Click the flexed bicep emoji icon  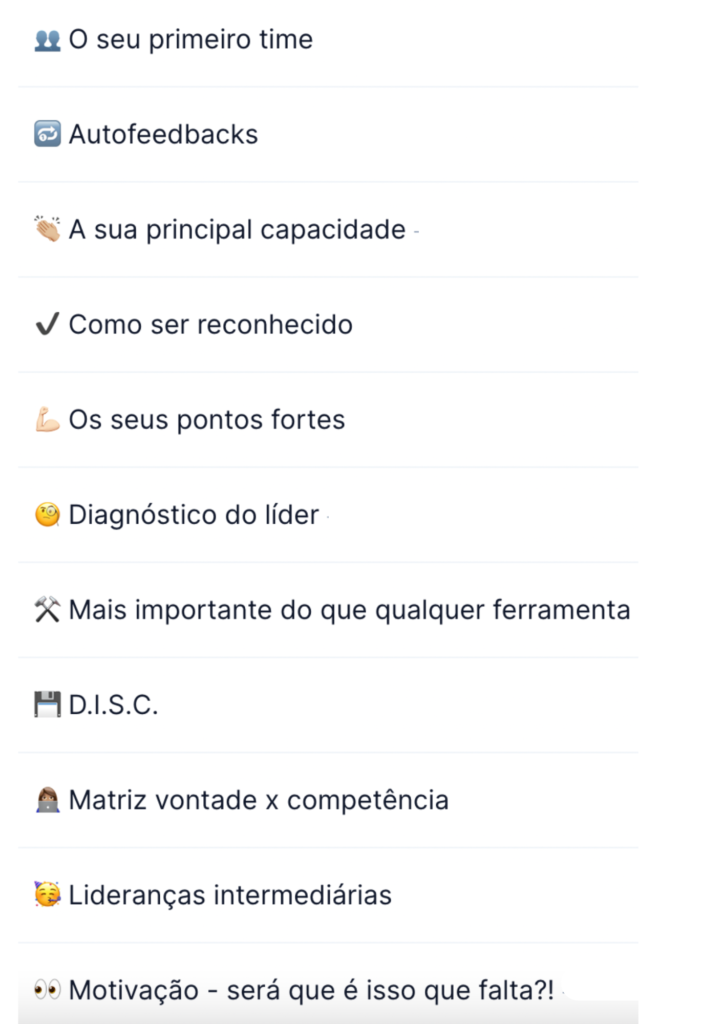(x=47, y=419)
